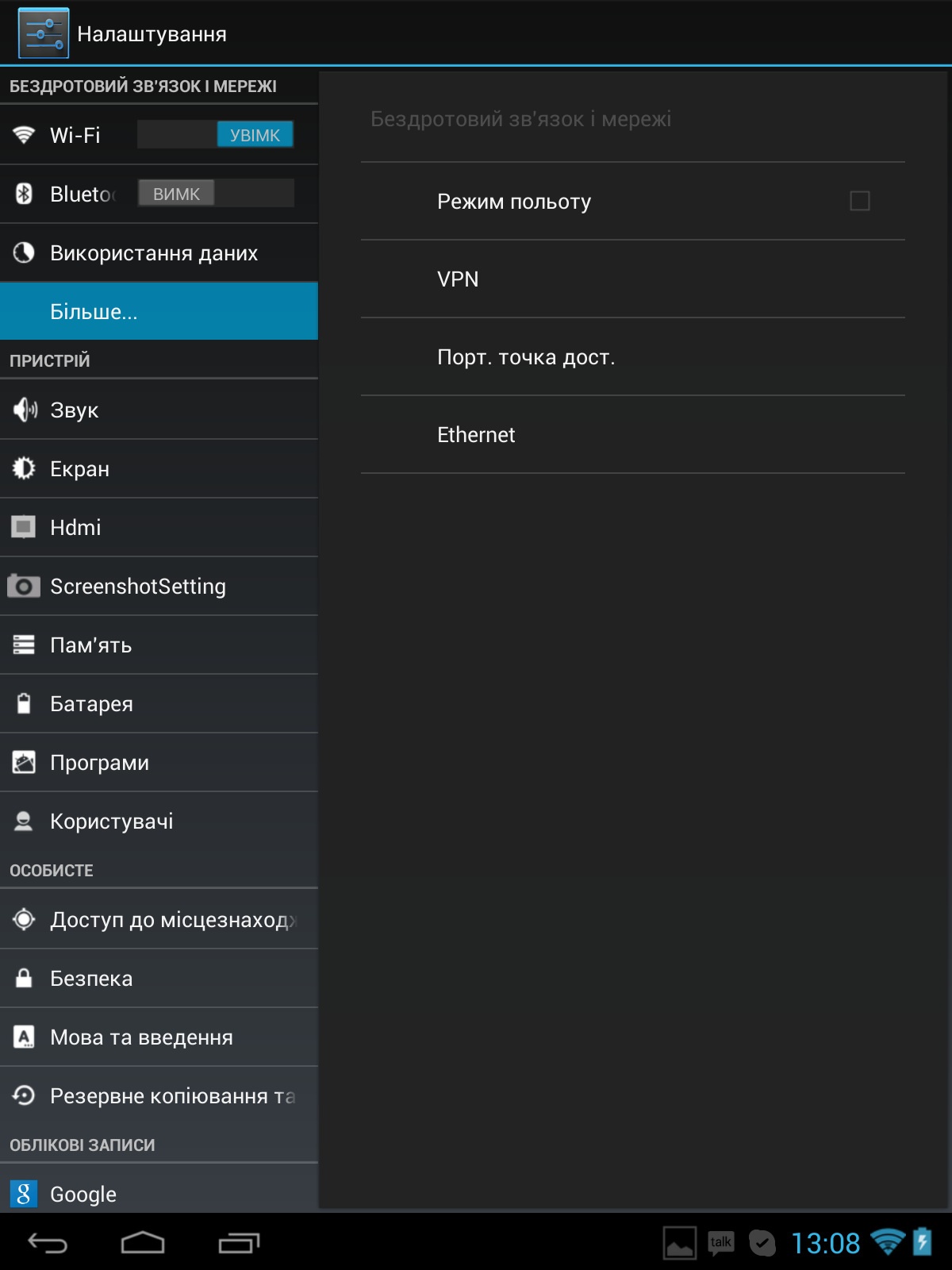Screen dimensions: 952x1270
Task: Open Sound settings via speaker icon
Action: 25,410
